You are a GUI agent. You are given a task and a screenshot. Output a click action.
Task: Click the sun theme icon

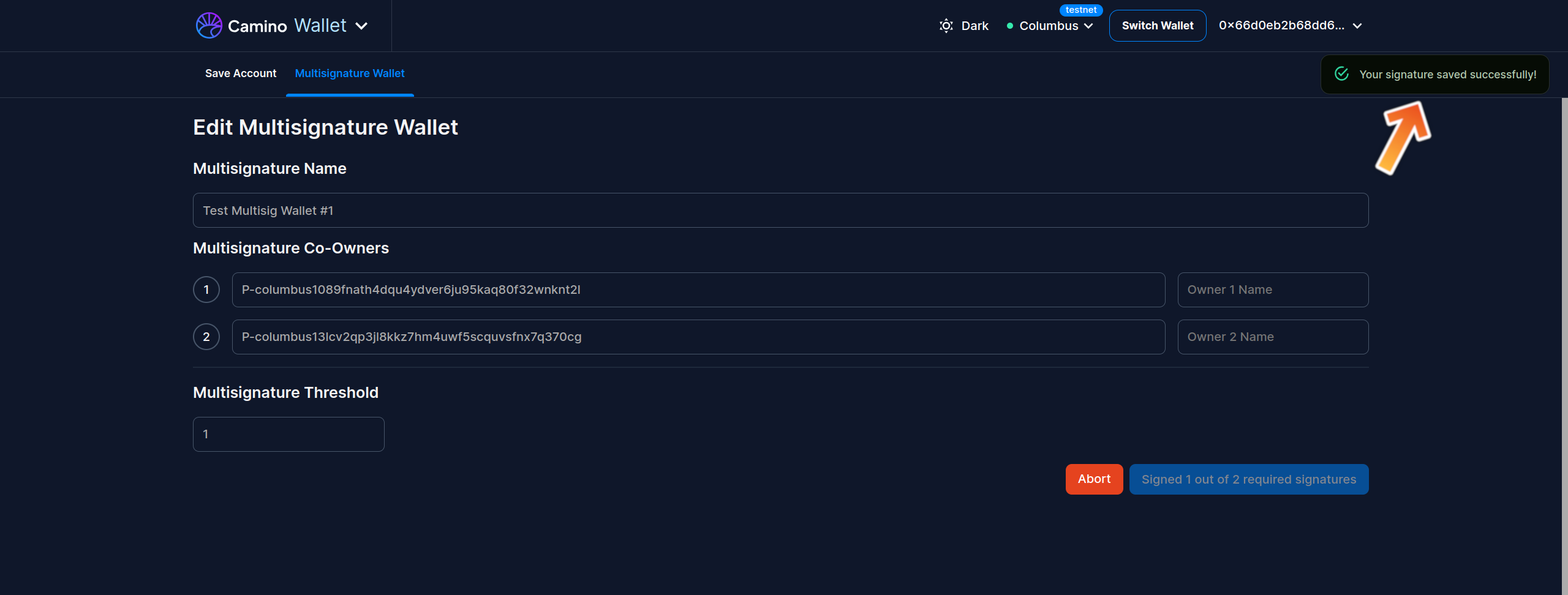pos(946,26)
